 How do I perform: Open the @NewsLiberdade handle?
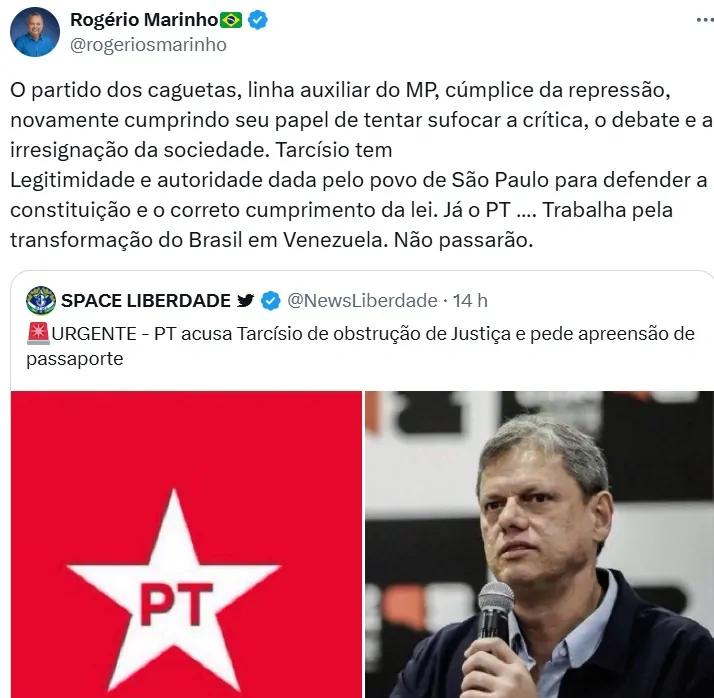[362, 301]
